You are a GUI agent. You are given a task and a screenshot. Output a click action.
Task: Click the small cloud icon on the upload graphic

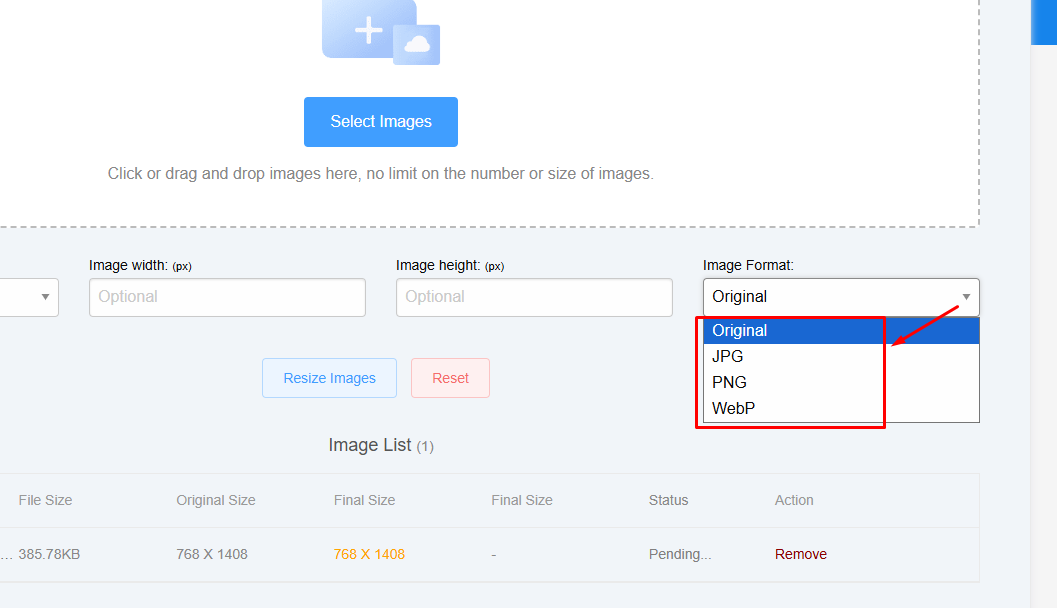click(x=417, y=44)
